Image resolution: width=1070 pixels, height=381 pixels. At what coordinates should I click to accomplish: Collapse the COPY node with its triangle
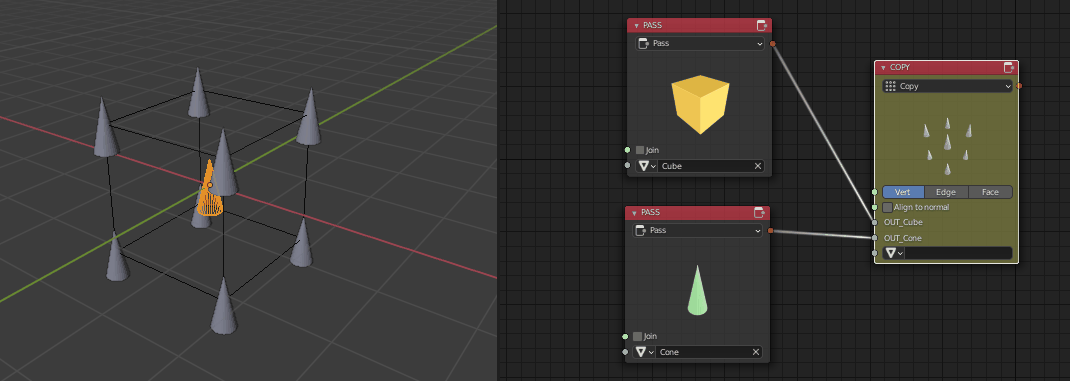pyautogui.click(x=884, y=68)
